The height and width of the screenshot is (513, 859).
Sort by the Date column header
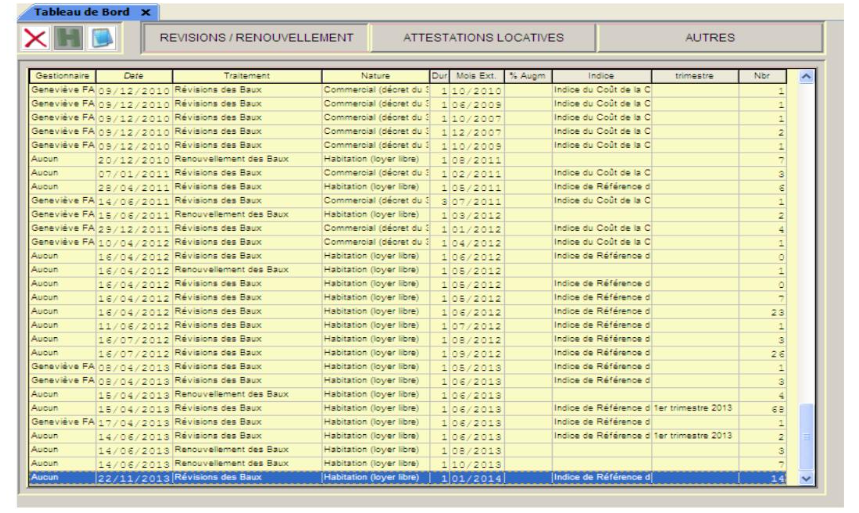click(x=134, y=75)
